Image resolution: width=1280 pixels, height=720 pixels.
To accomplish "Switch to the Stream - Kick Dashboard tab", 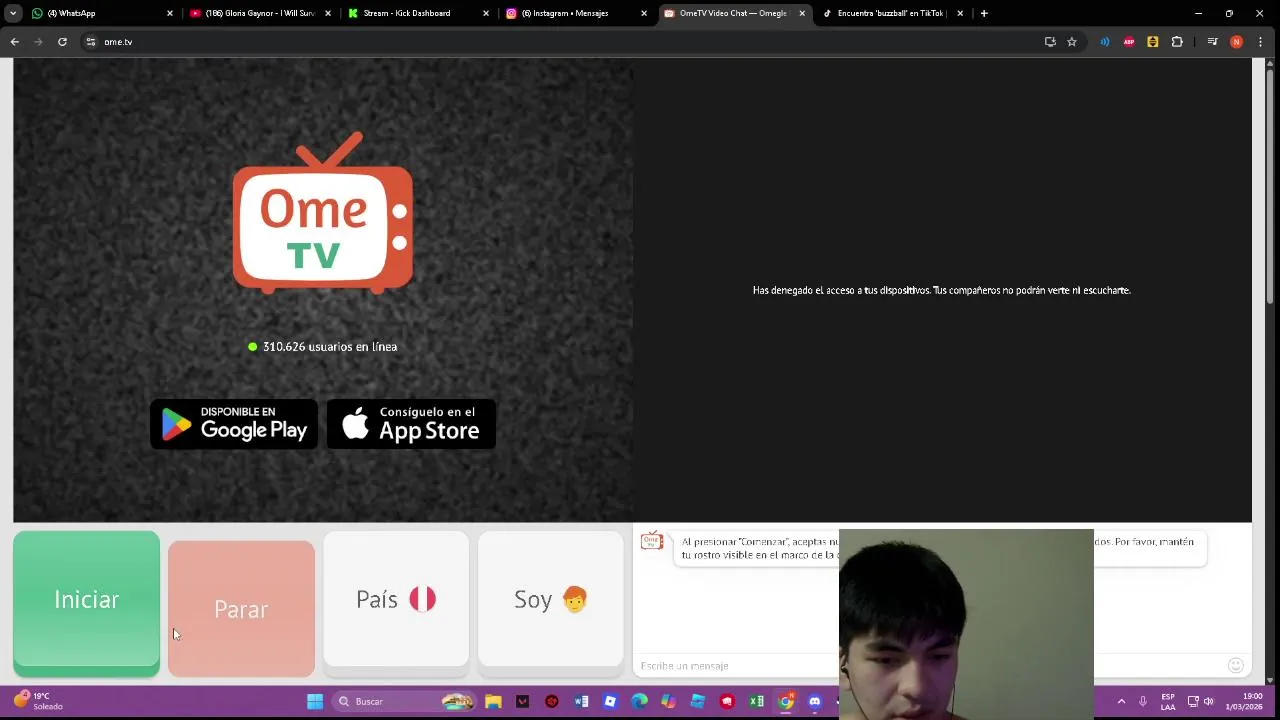I will [416, 13].
